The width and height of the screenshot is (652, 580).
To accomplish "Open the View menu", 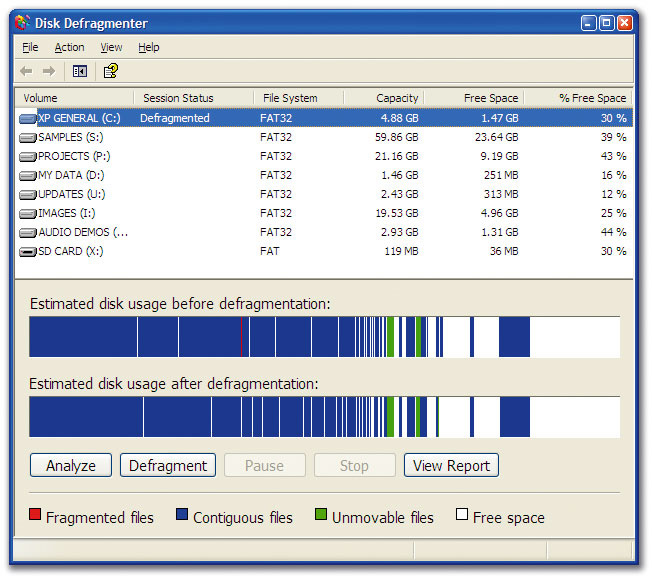I will pyautogui.click(x=111, y=47).
